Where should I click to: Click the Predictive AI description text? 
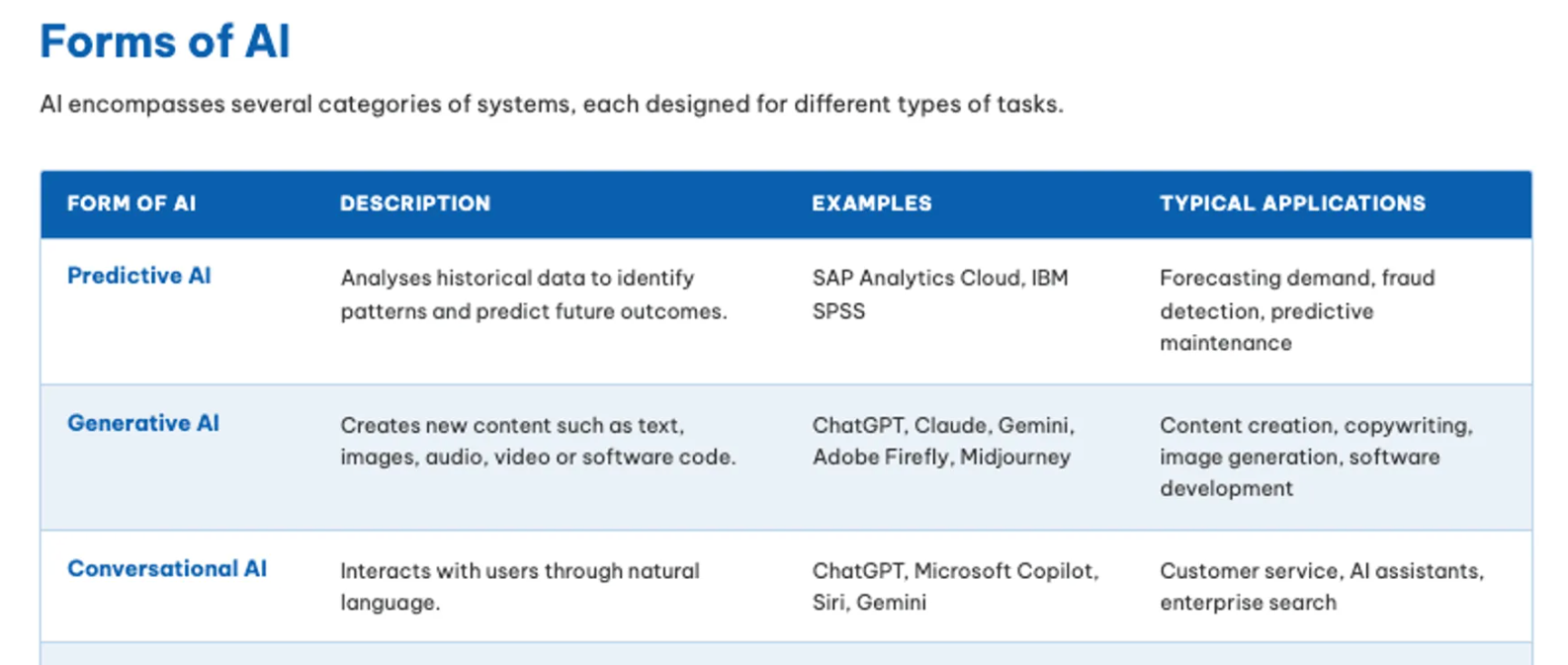click(534, 294)
